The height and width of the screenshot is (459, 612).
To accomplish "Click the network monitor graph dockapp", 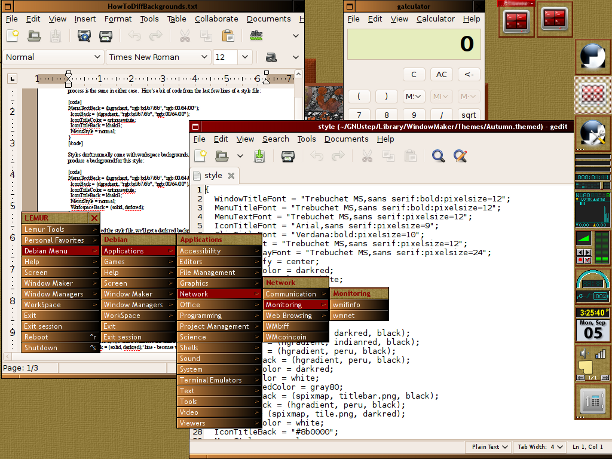I will click(x=592, y=210).
